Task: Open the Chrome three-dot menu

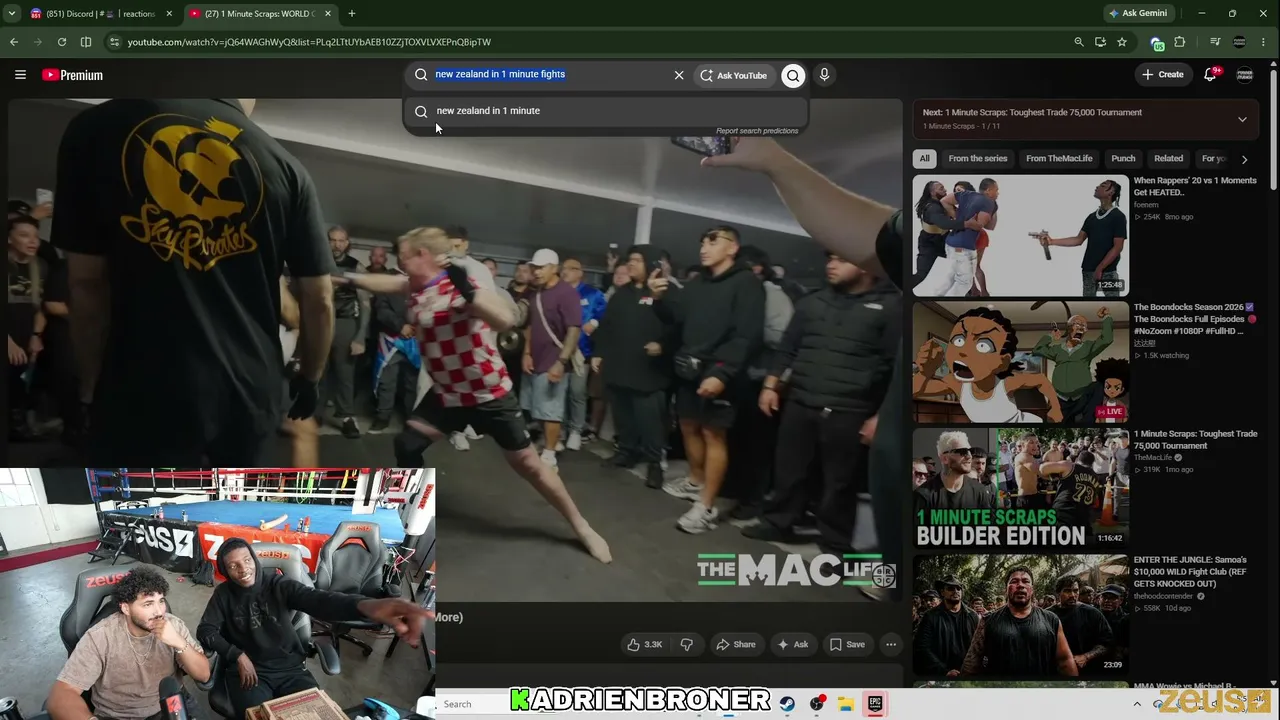Action: [x=1265, y=42]
